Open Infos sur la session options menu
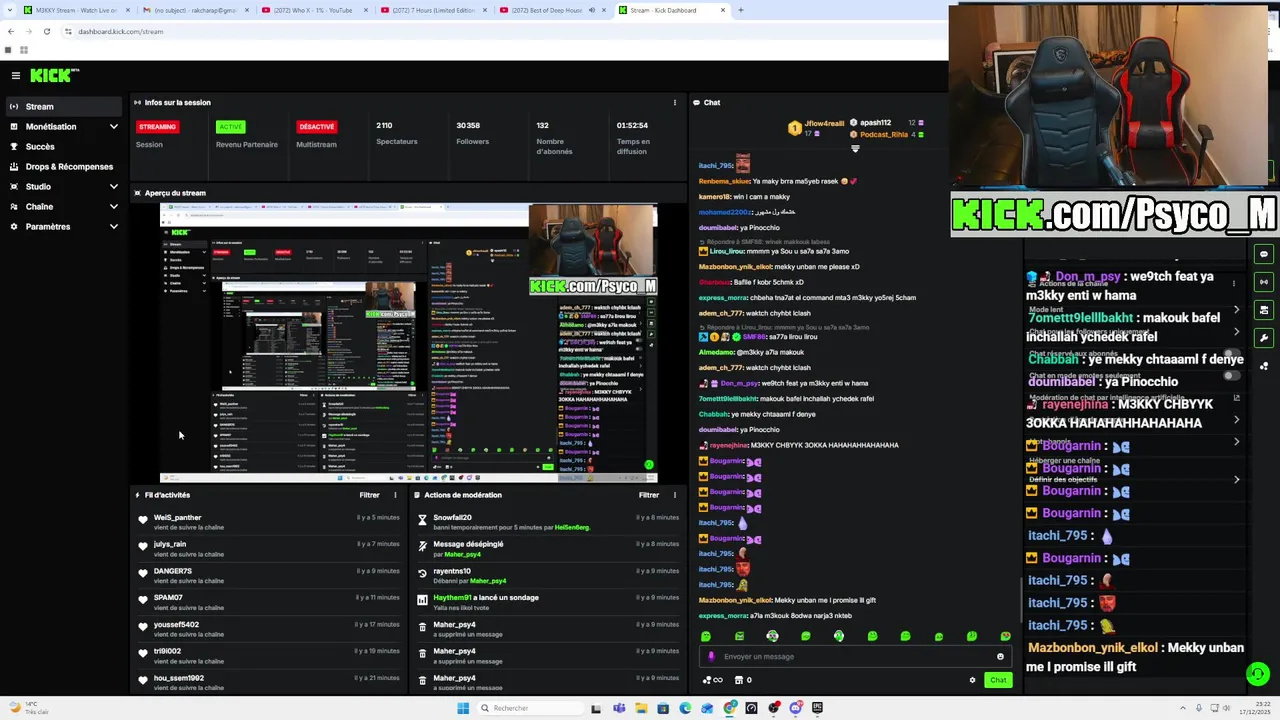The image size is (1280, 720). [x=675, y=102]
